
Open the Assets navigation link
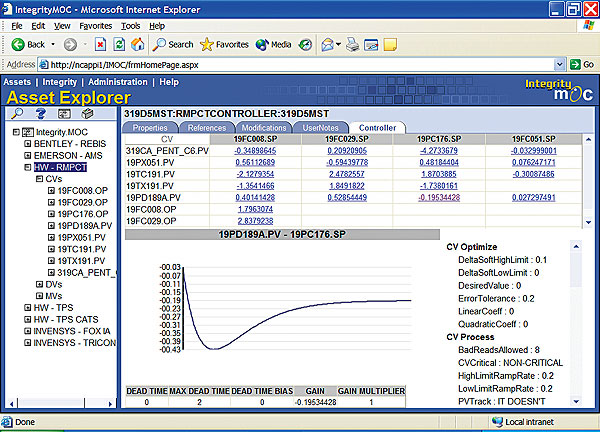(x=17, y=82)
